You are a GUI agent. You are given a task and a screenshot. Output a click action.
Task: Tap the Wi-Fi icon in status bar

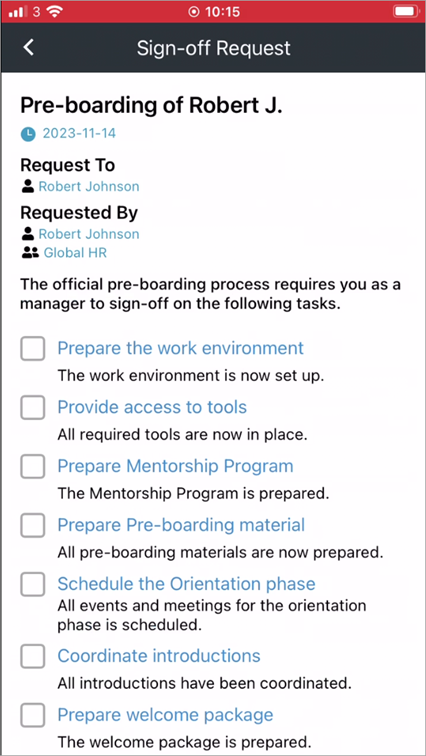[56, 12]
